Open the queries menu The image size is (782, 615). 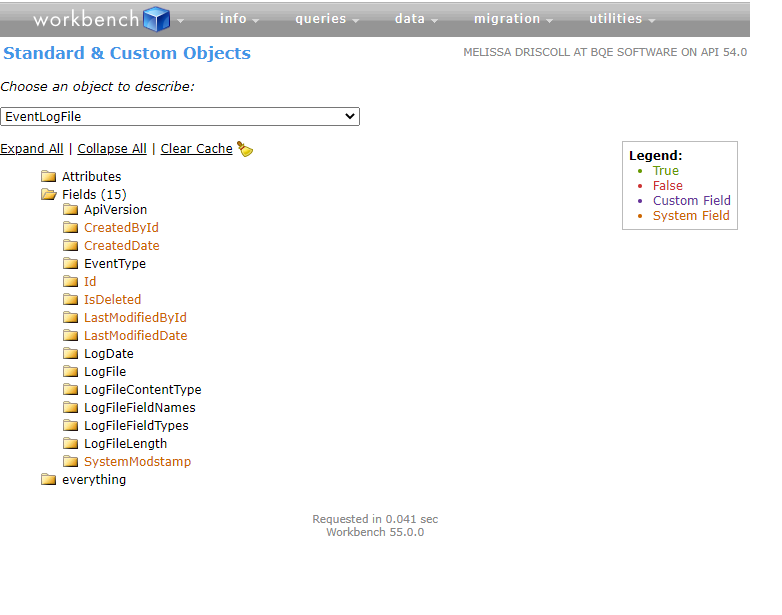pyautogui.click(x=327, y=19)
